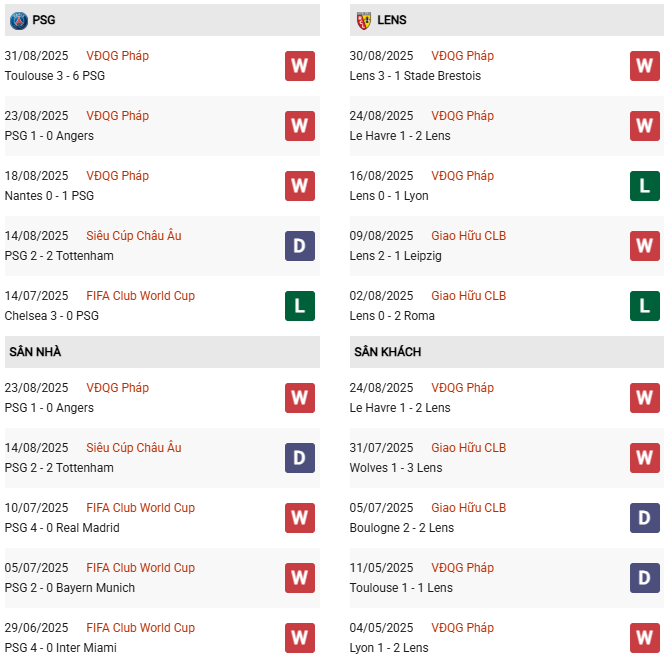Click the Lens club crest icon
Screen dimensions: 672x670
[363, 20]
